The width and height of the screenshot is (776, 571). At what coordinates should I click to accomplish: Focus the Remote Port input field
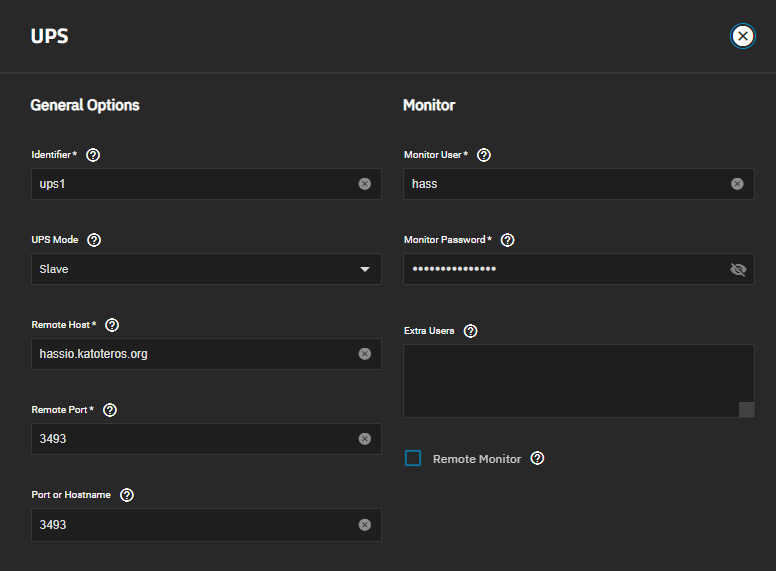click(x=206, y=439)
